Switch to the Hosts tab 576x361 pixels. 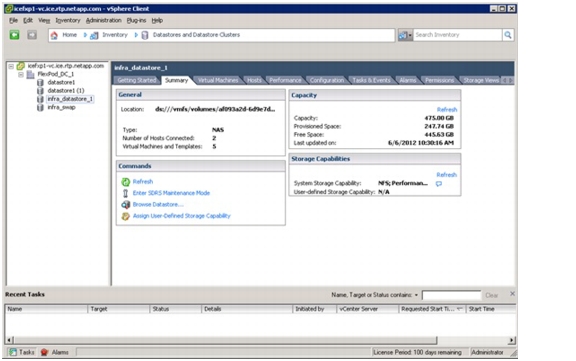pos(254,80)
